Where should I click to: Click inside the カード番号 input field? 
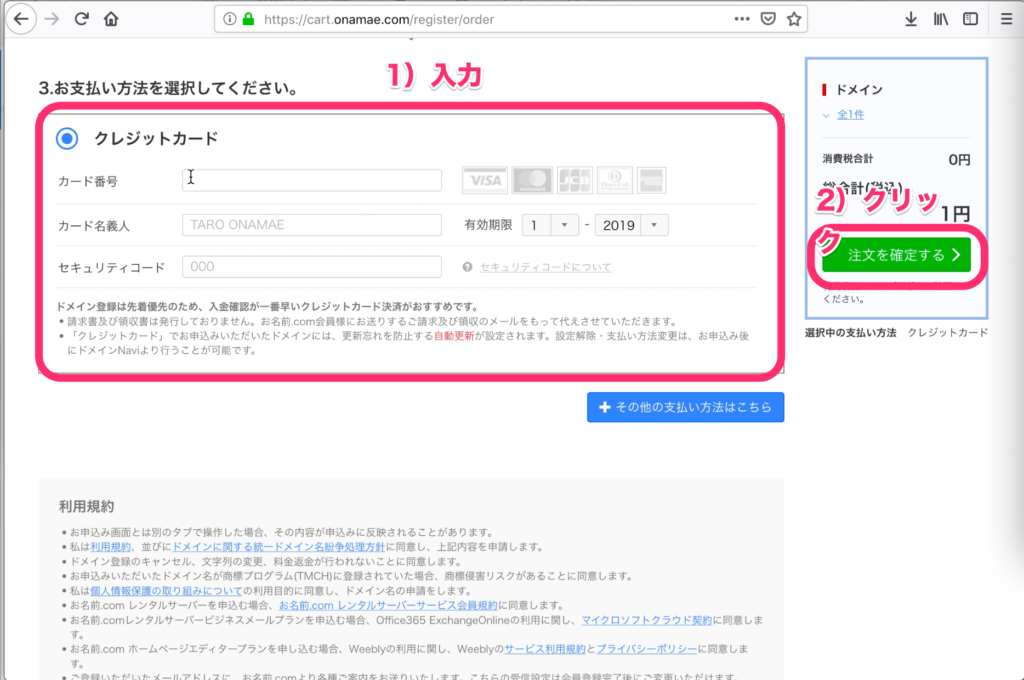coord(310,180)
